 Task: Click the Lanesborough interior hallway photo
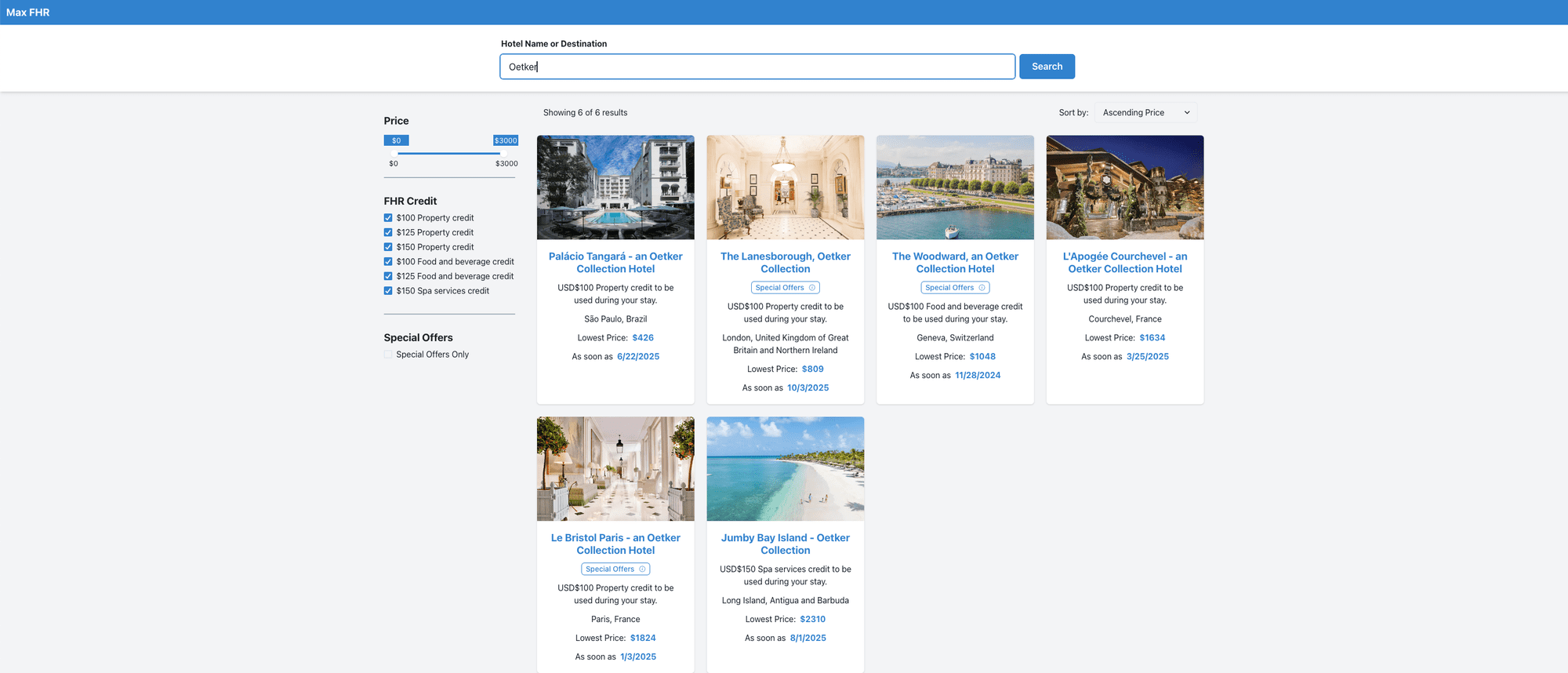(786, 187)
